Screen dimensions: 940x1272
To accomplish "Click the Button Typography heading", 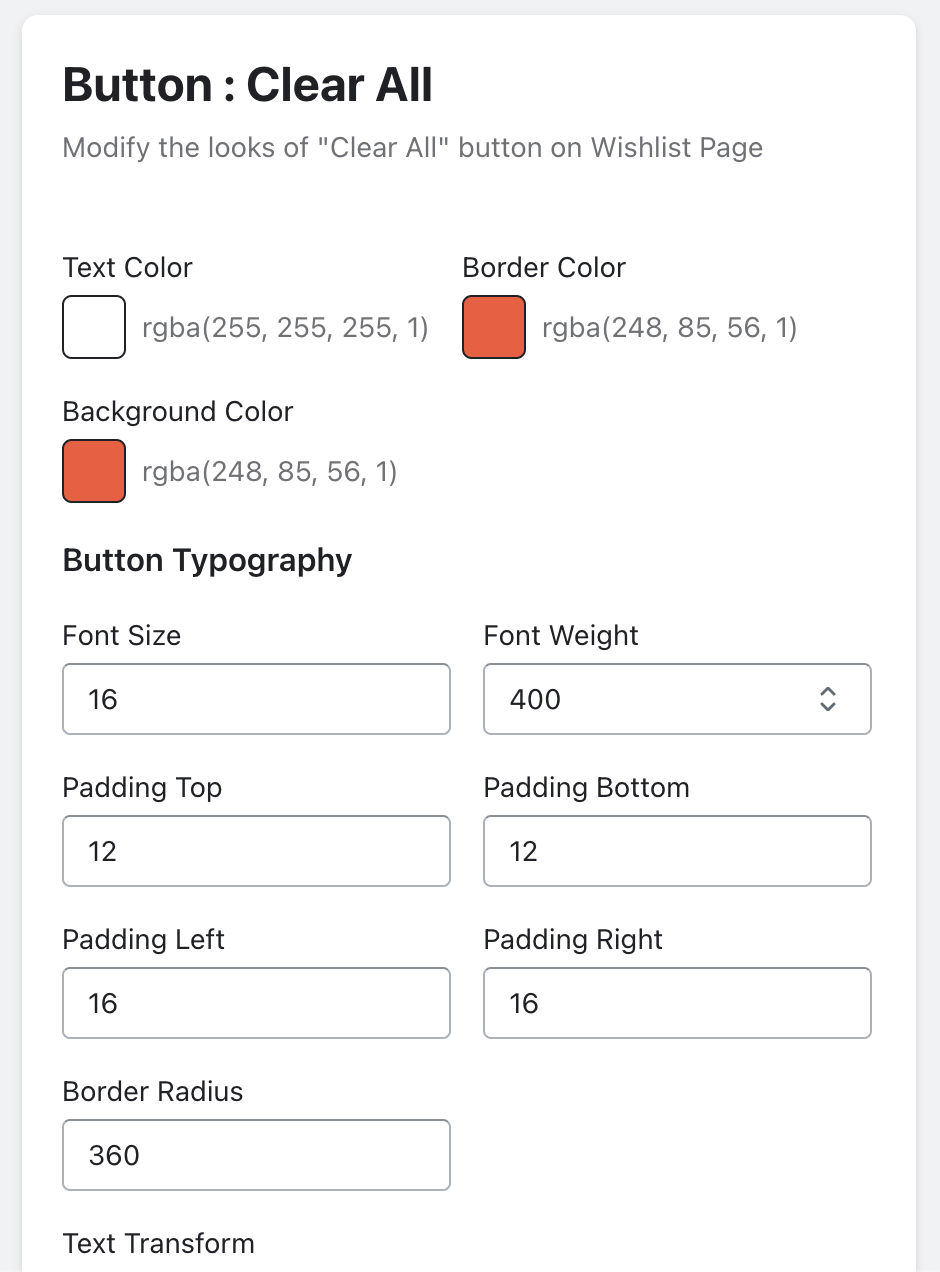I will coord(207,560).
